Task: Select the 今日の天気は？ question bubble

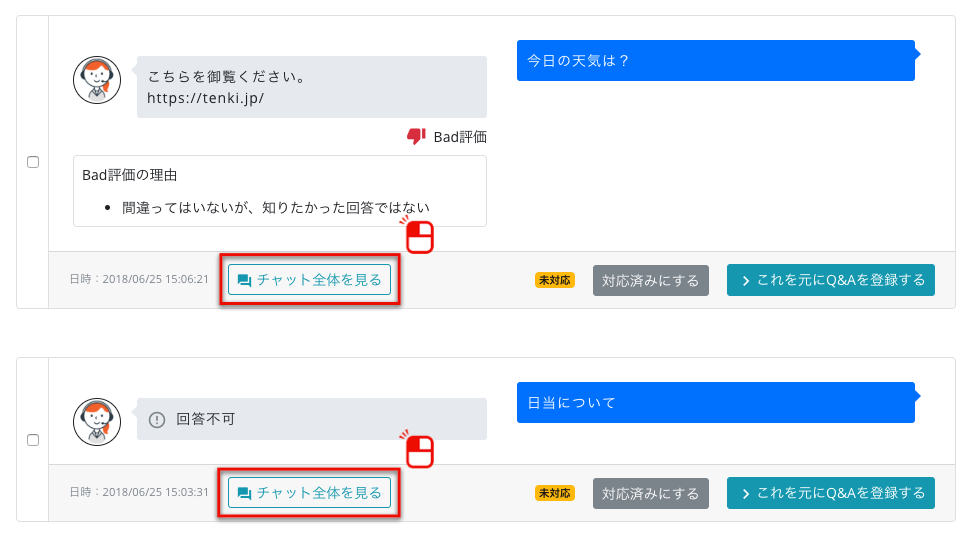Action: coord(715,60)
